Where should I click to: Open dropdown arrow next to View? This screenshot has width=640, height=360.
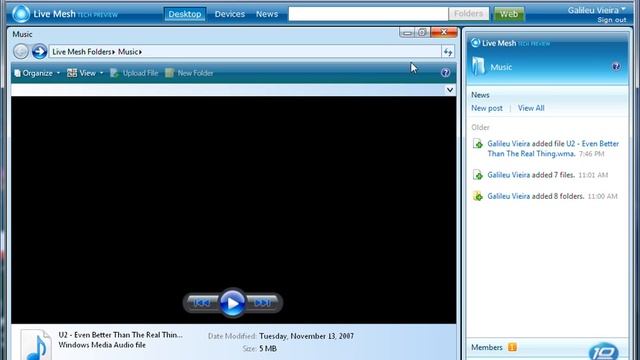tap(102, 73)
